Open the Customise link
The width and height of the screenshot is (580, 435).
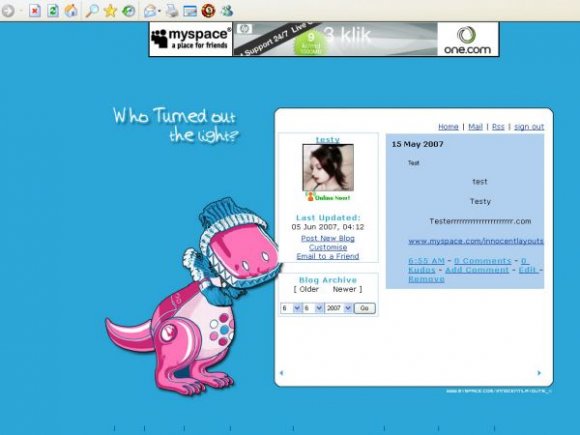[328, 247]
